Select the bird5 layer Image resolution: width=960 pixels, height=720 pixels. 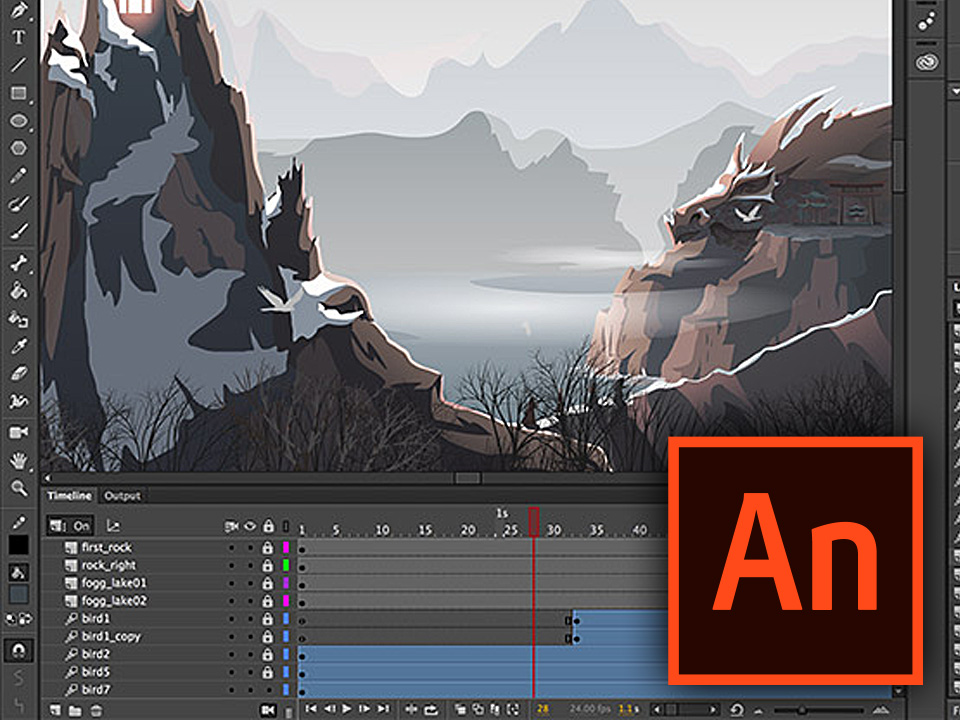point(96,672)
